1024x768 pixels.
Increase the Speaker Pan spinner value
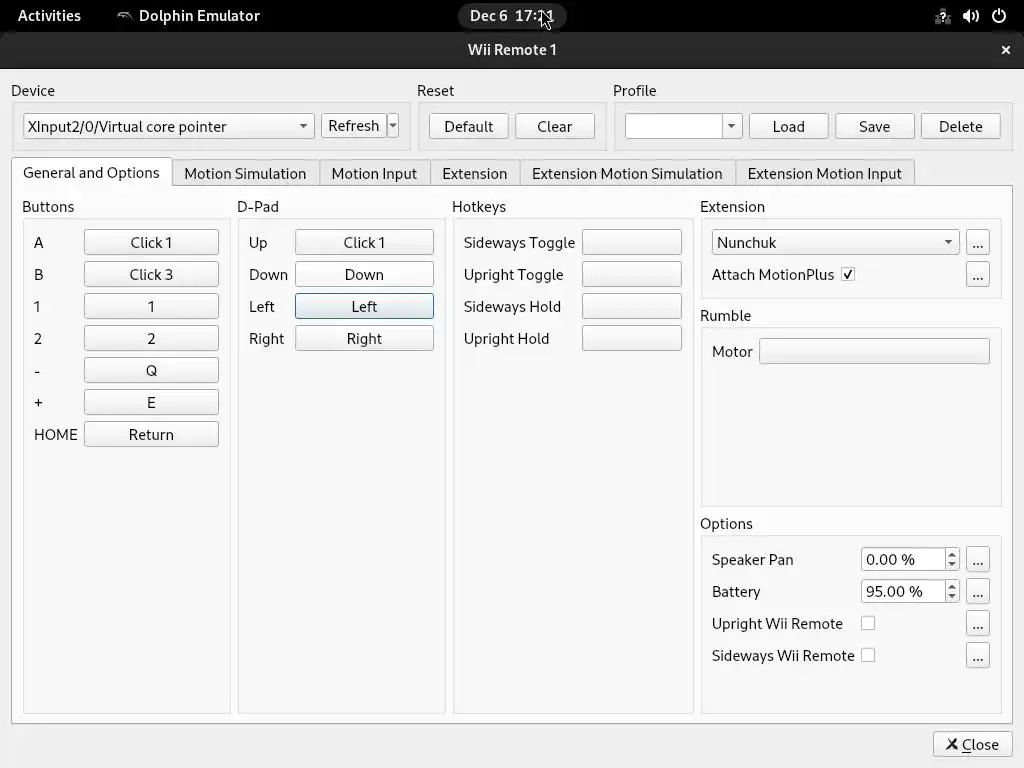pyautogui.click(x=952, y=554)
